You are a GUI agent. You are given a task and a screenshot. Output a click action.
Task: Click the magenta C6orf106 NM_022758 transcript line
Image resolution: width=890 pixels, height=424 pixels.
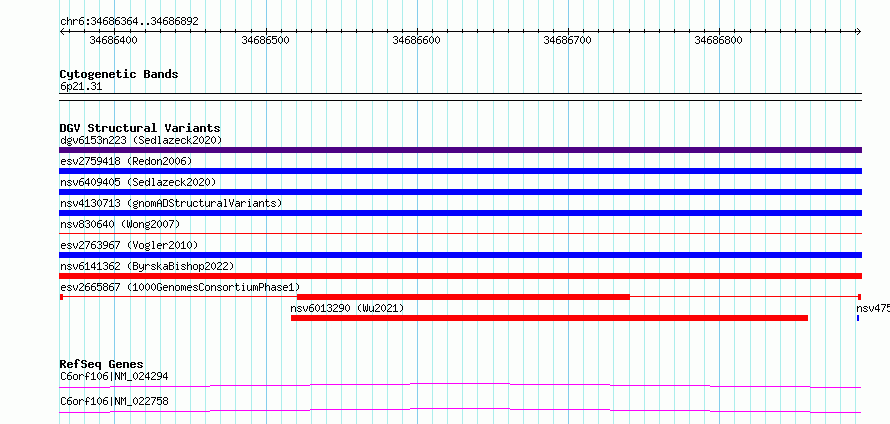[460, 410]
